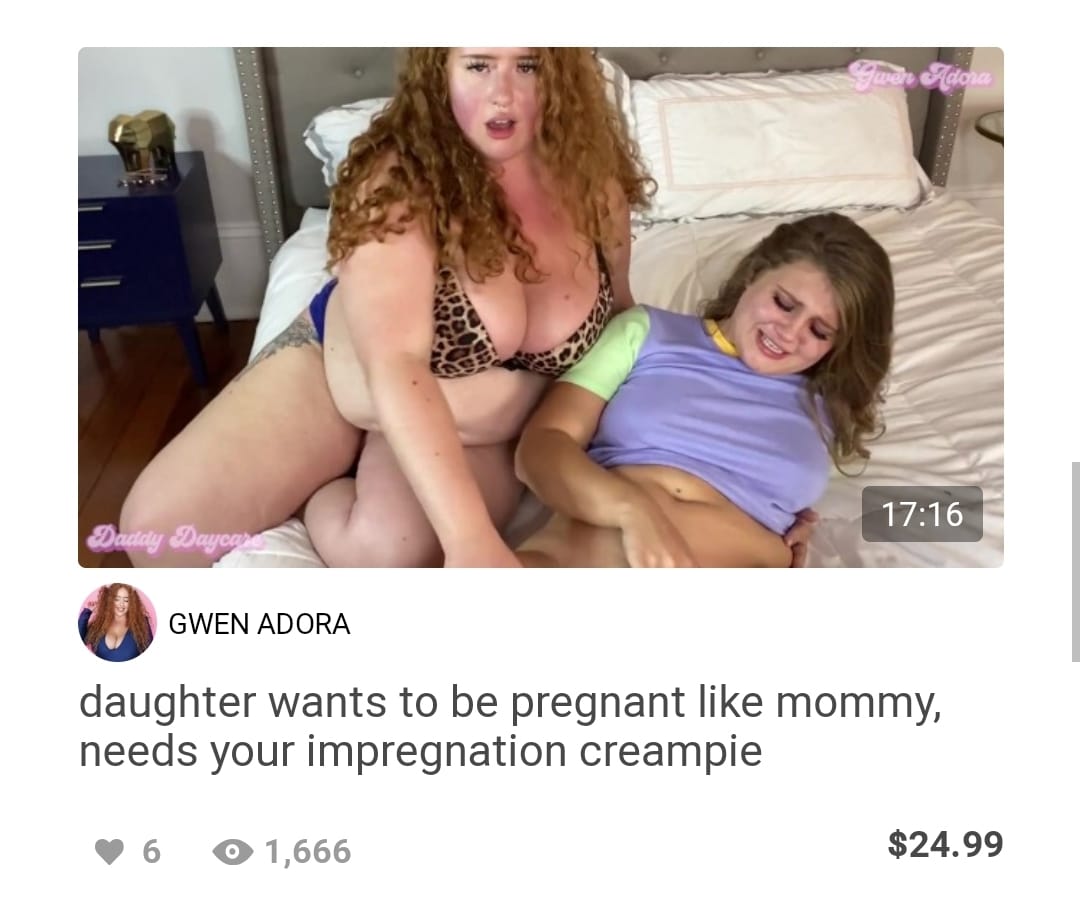Click the eye views icon

click(233, 852)
